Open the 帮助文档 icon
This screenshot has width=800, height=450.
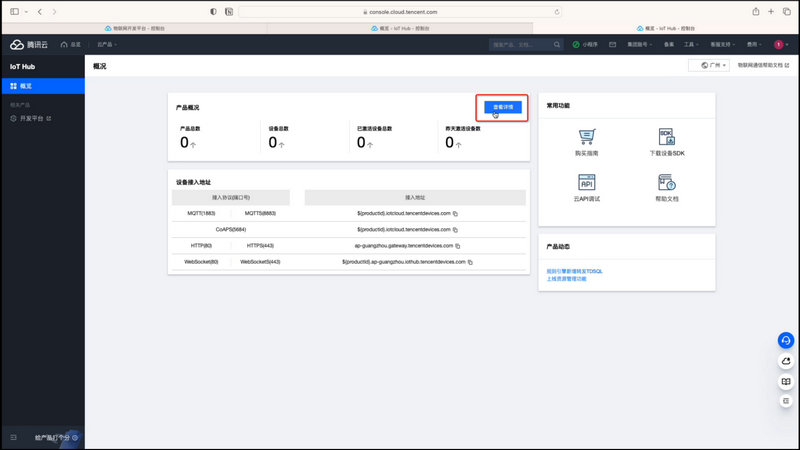point(666,182)
